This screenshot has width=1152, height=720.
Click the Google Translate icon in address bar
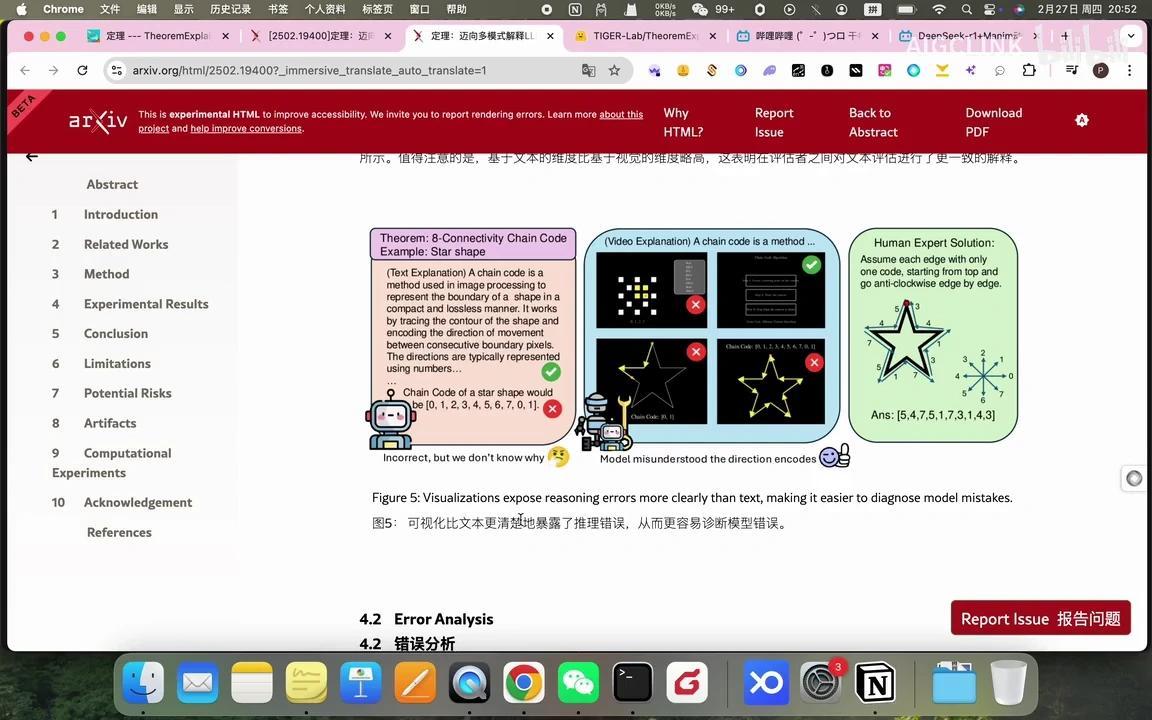click(588, 70)
